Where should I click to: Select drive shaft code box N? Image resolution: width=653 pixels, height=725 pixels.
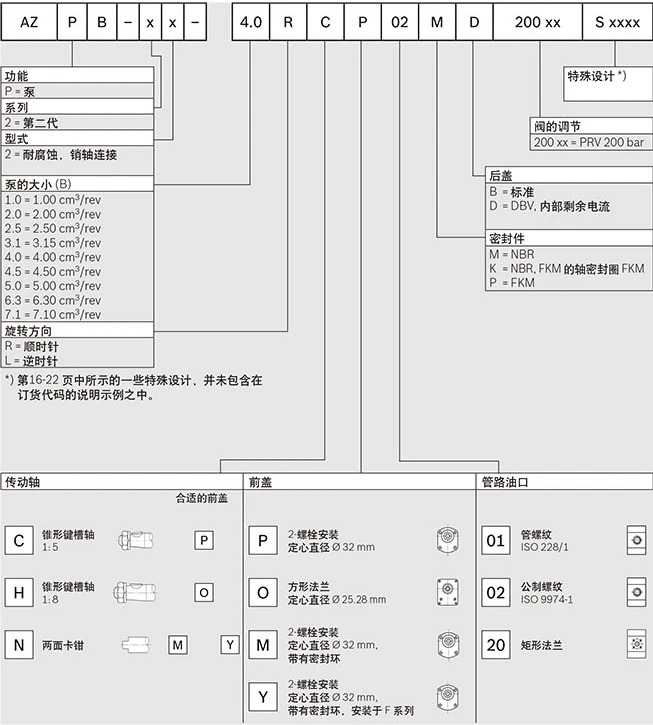click(x=19, y=645)
